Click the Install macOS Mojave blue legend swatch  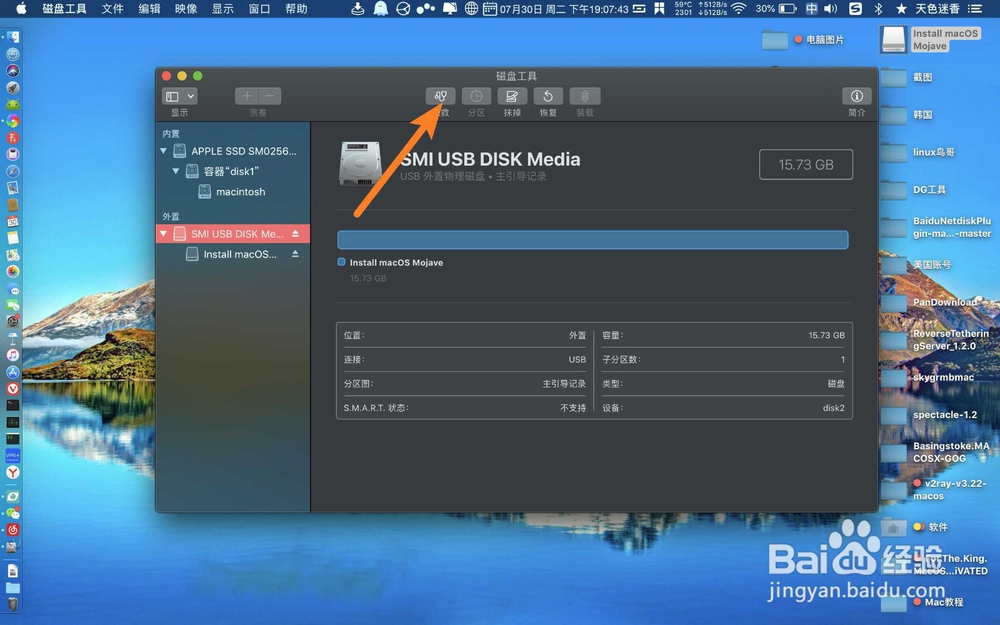(x=341, y=262)
